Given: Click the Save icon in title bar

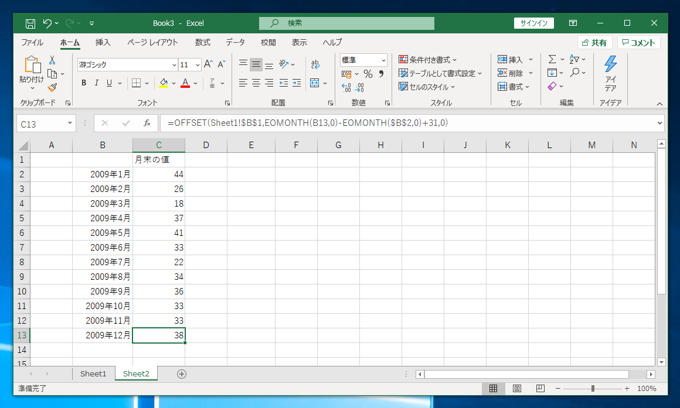Looking at the screenshot, I should pos(30,23).
